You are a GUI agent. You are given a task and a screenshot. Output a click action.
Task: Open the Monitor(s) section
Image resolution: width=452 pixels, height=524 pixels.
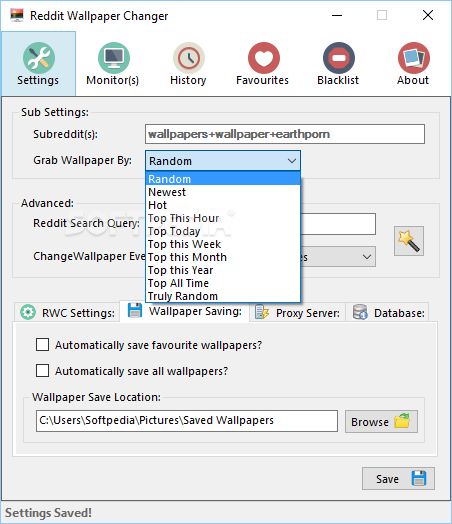click(113, 63)
